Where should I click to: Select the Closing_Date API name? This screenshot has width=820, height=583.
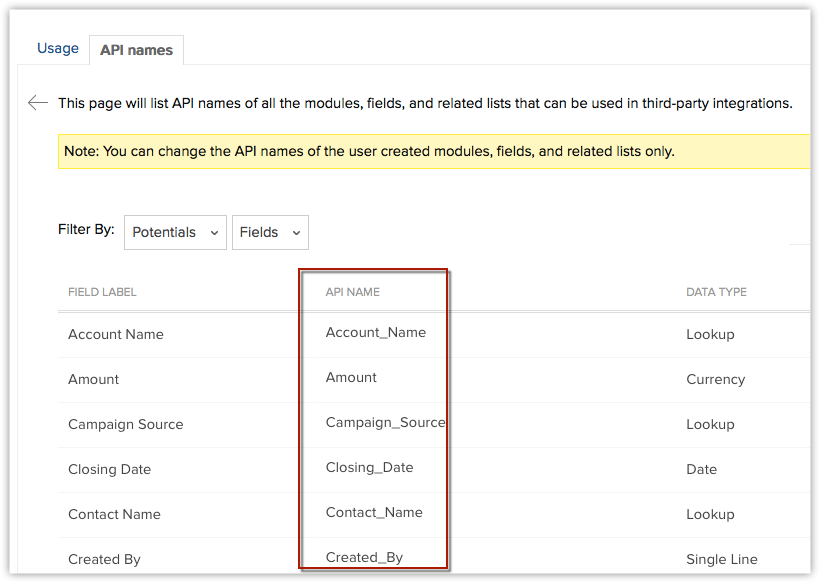[x=369, y=467]
